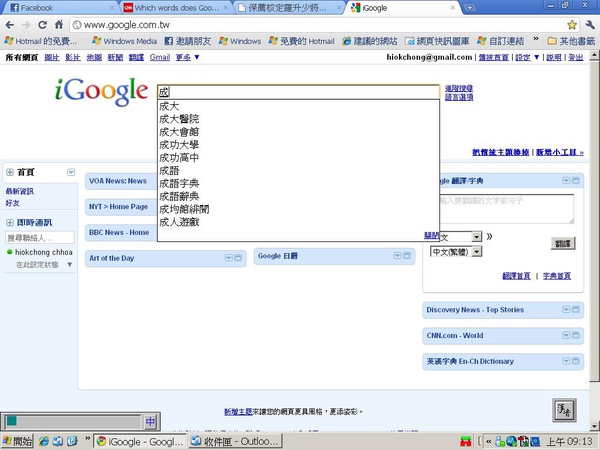
Task: Open 英漢字典 En-Ch Dictionary gadget menu
Action: click(x=566, y=361)
